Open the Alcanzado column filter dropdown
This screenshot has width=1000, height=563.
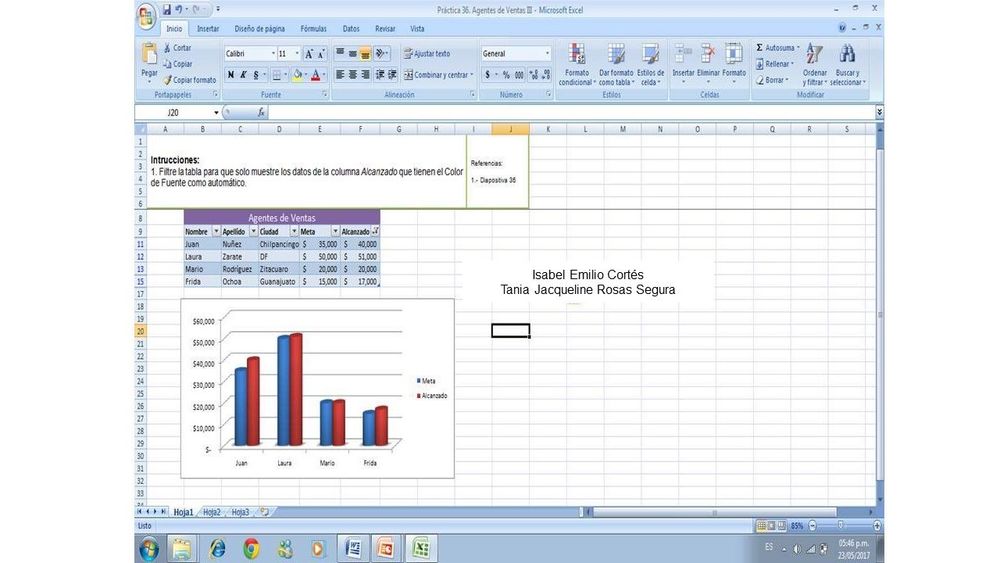tap(375, 231)
